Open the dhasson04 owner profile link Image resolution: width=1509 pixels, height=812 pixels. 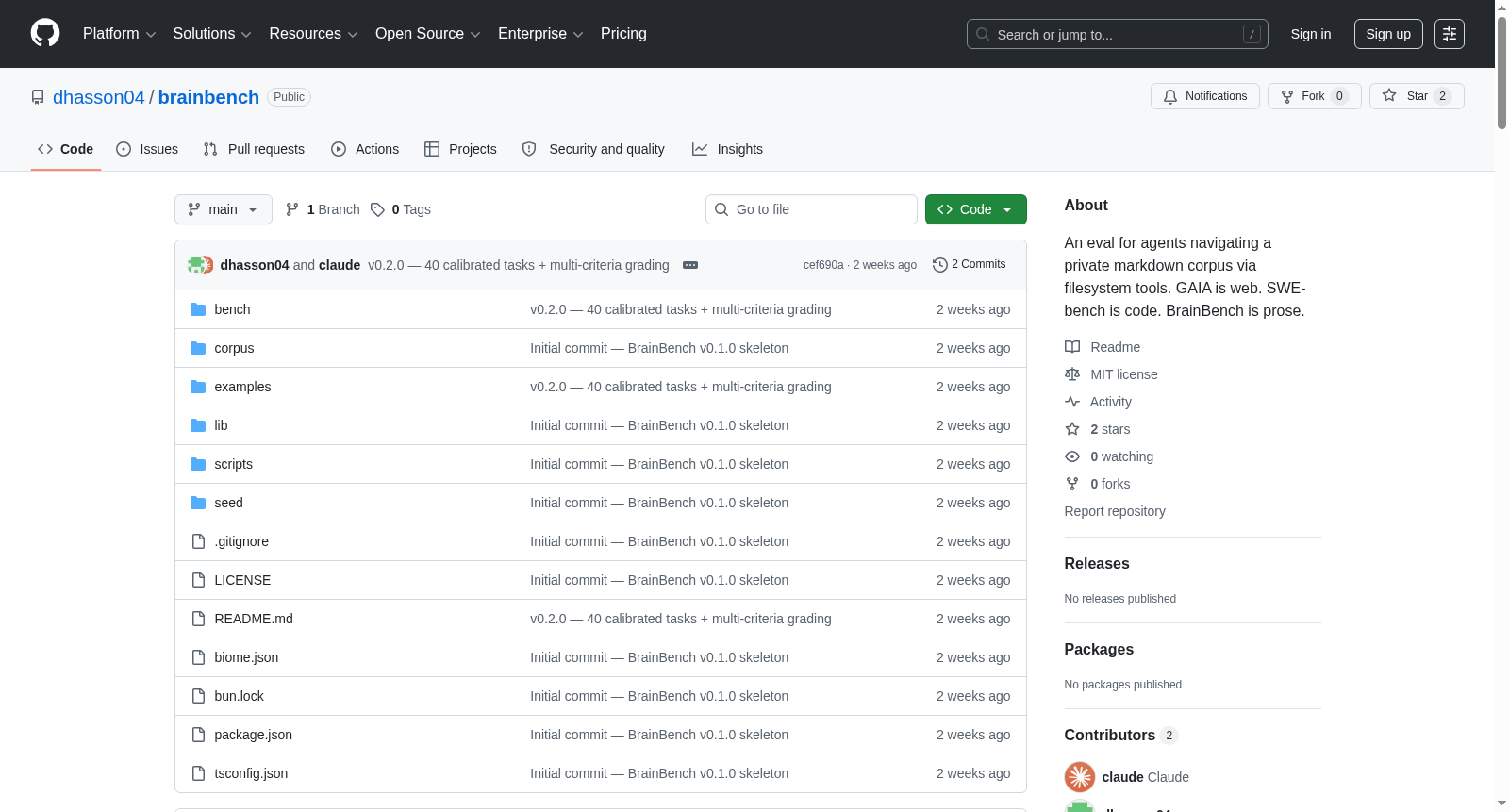[x=99, y=97]
